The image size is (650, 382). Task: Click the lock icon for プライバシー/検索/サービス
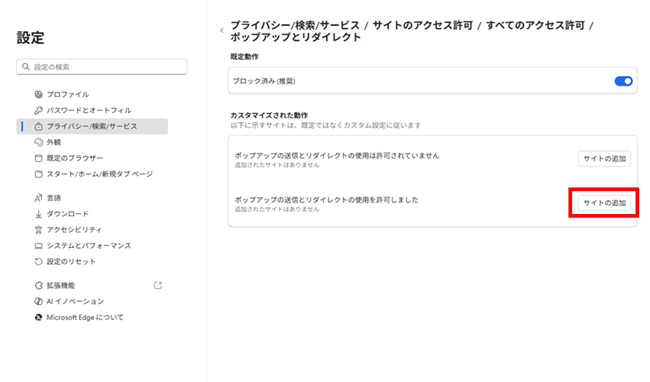[x=39, y=126]
